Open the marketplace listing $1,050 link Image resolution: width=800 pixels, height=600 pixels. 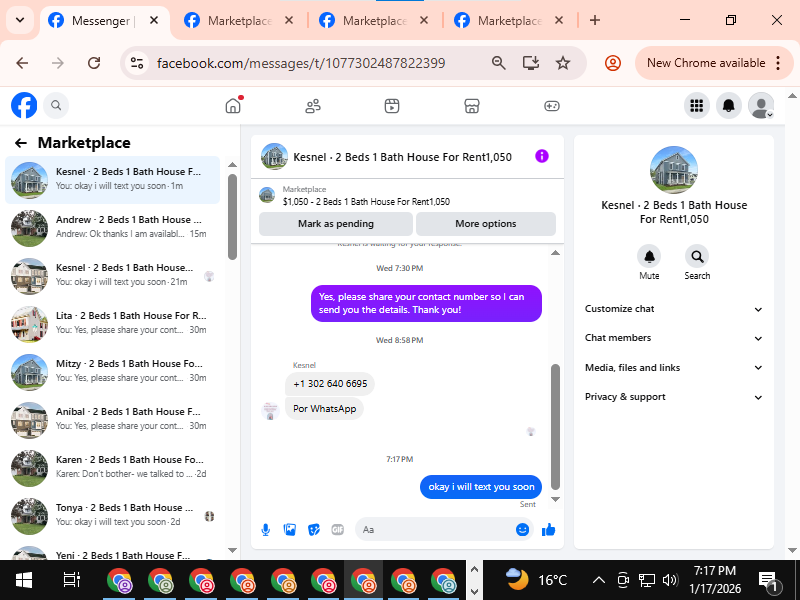point(366,202)
